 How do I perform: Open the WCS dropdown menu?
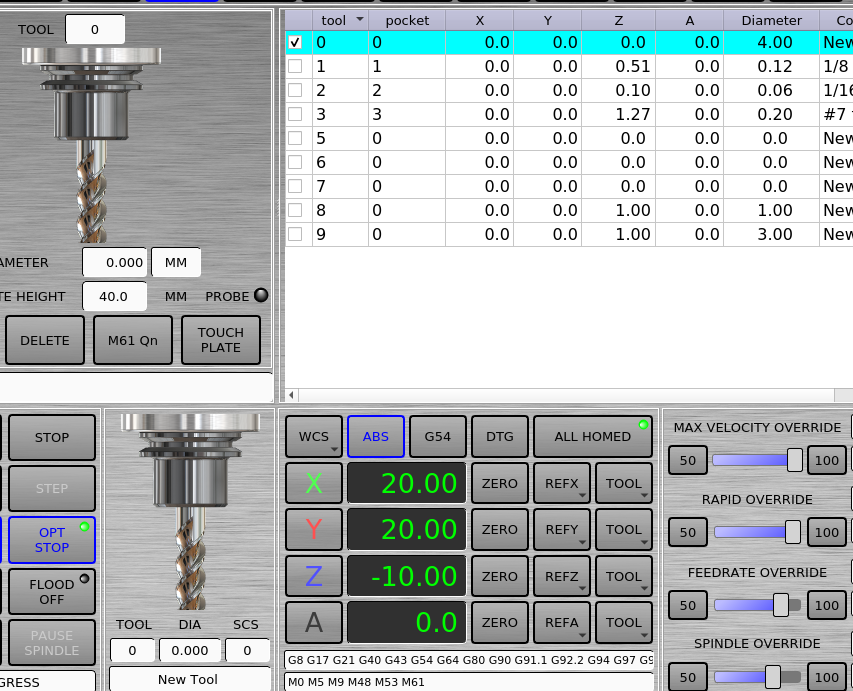coord(314,436)
